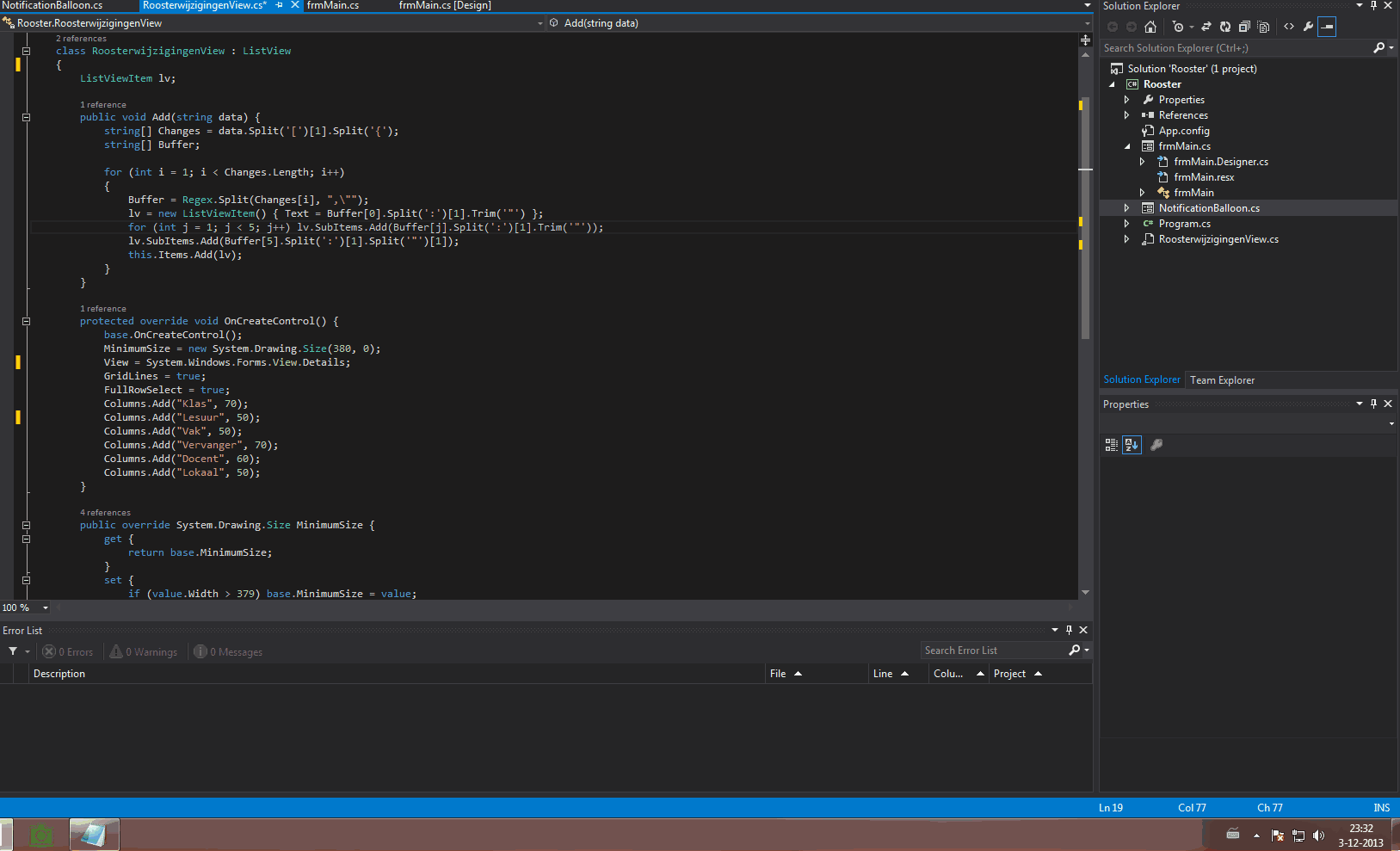Screen dimensions: 1400x851
Task: Sort properties alphabetically with the A-Z icon
Action: pyautogui.click(x=1132, y=445)
